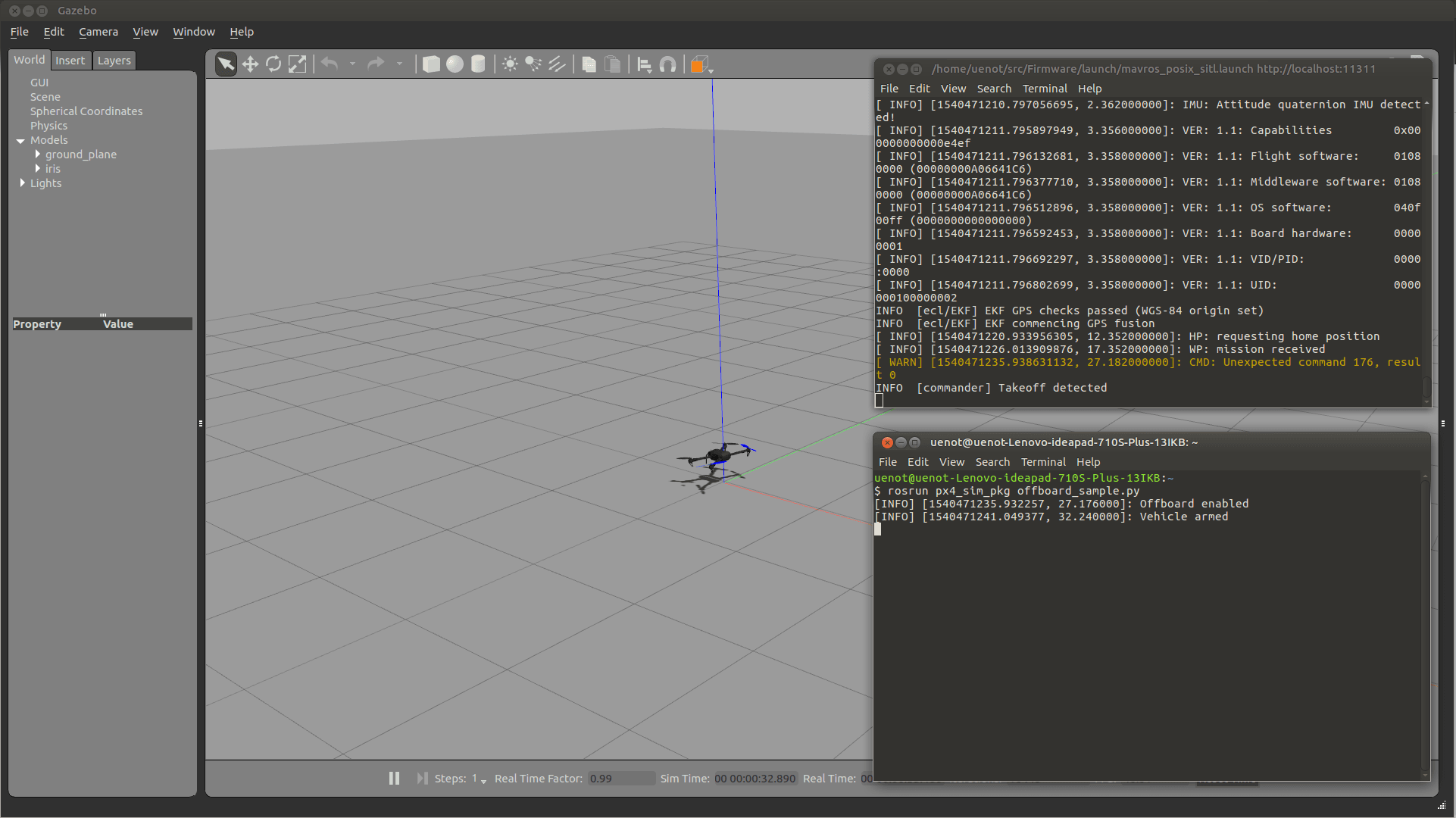Screen dimensions: 1456x818
Task: Select the ground_plane model entry
Action: (81, 155)
